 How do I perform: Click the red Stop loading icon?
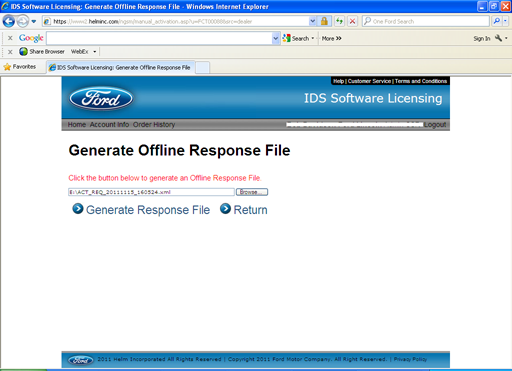pos(352,21)
